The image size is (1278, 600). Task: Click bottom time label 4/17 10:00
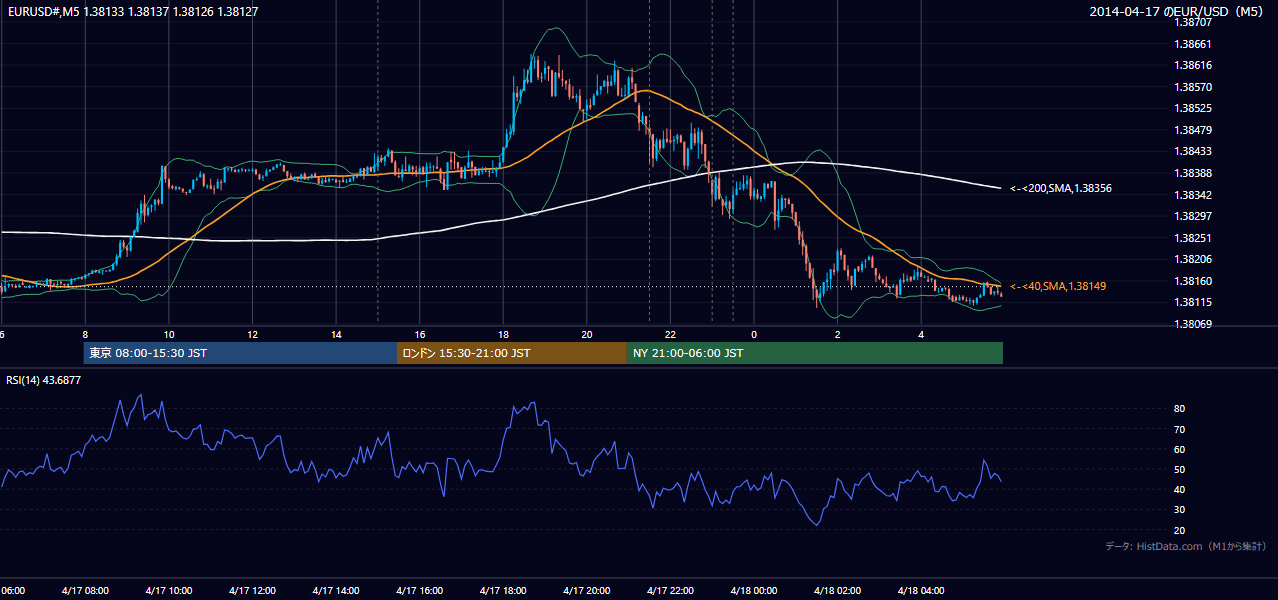click(168, 590)
